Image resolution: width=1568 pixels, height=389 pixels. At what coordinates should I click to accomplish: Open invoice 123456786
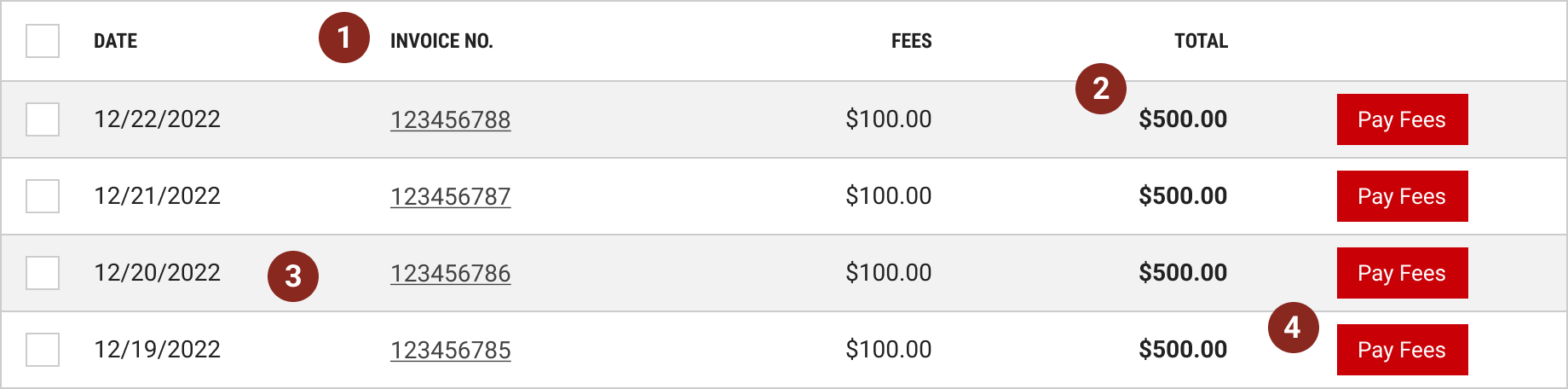tap(451, 273)
